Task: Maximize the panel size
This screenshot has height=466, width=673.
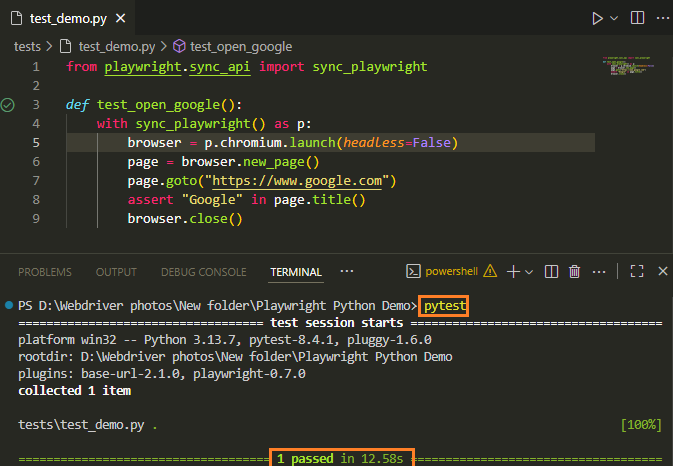Action: (x=637, y=271)
